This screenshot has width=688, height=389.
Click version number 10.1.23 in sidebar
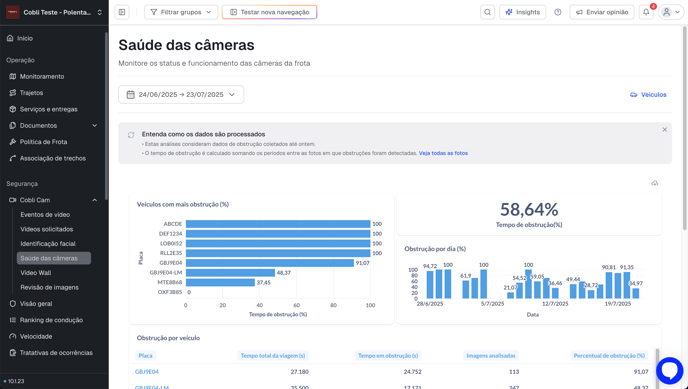click(16, 382)
